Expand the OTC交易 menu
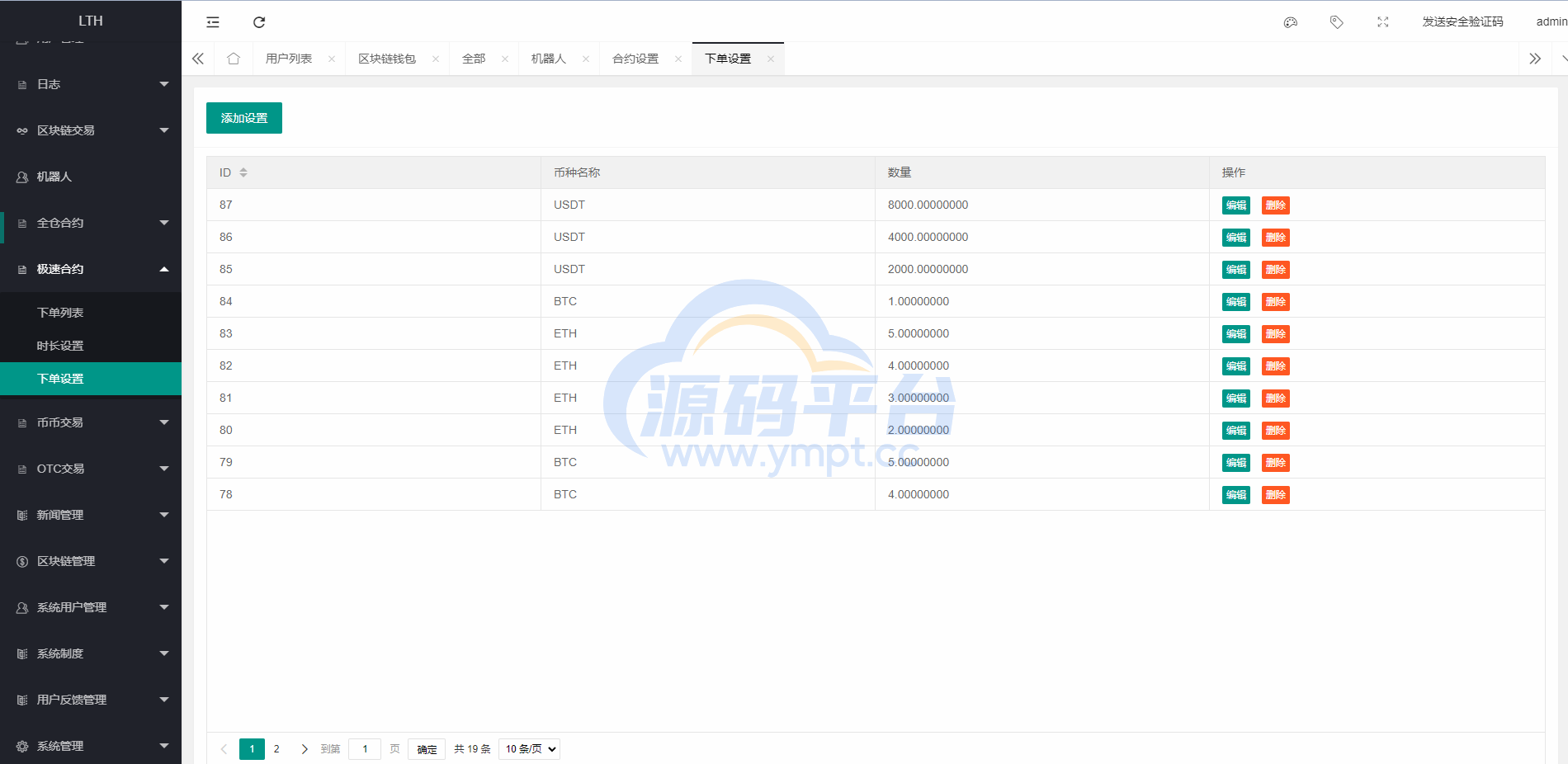1568x764 pixels. 164,469
